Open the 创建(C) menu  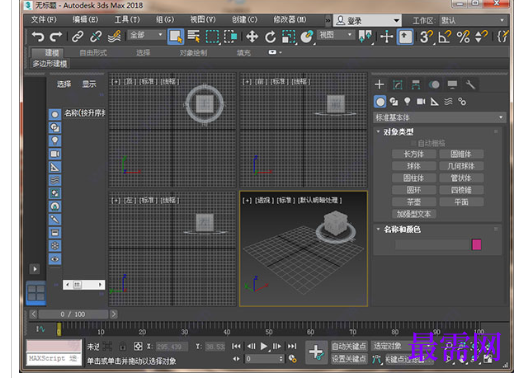[x=244, y=20]
